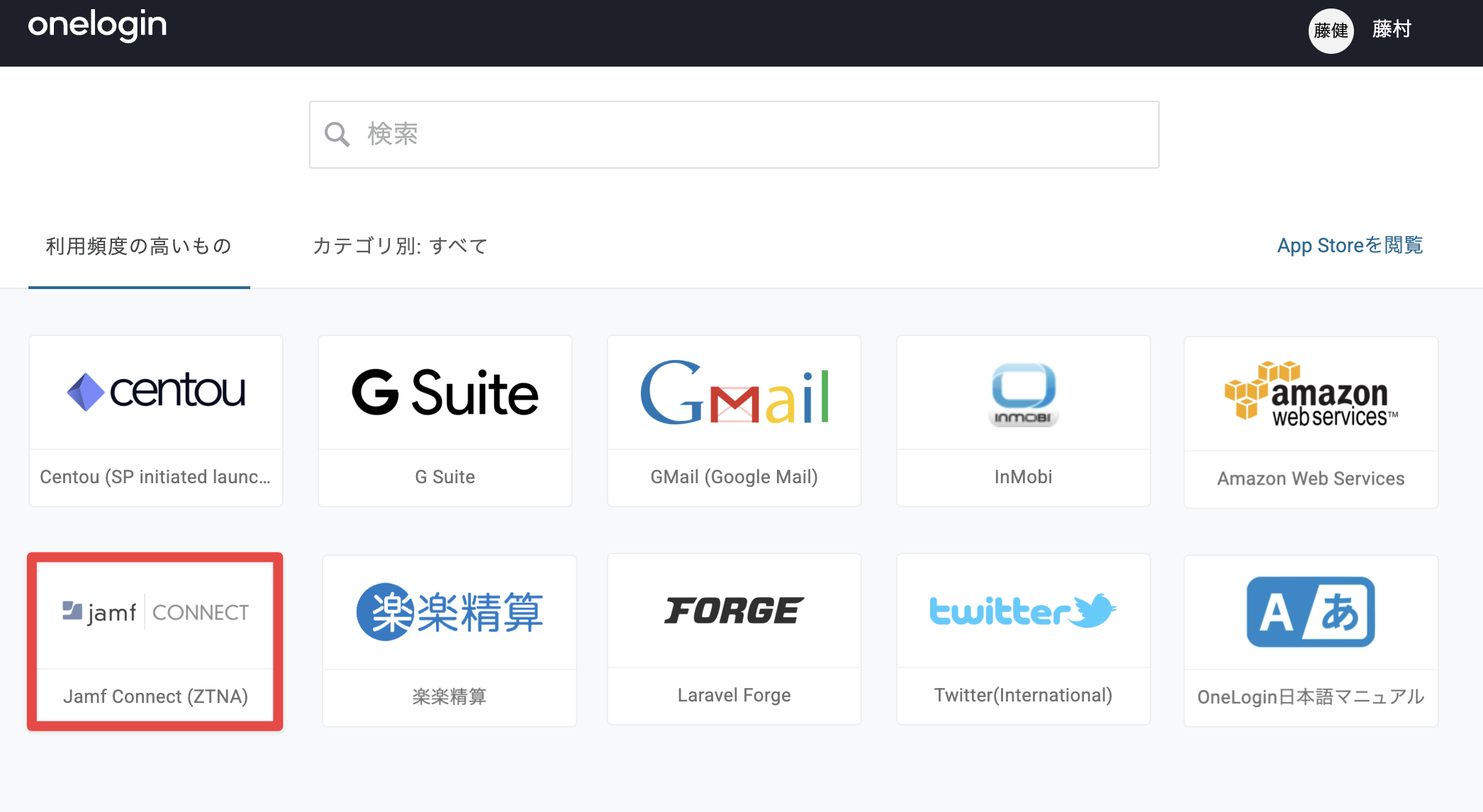The height and width of the screenshot is (812, 1483).
Task: Follow the App Storeを閲覧 link
Action: [1350, 245]
